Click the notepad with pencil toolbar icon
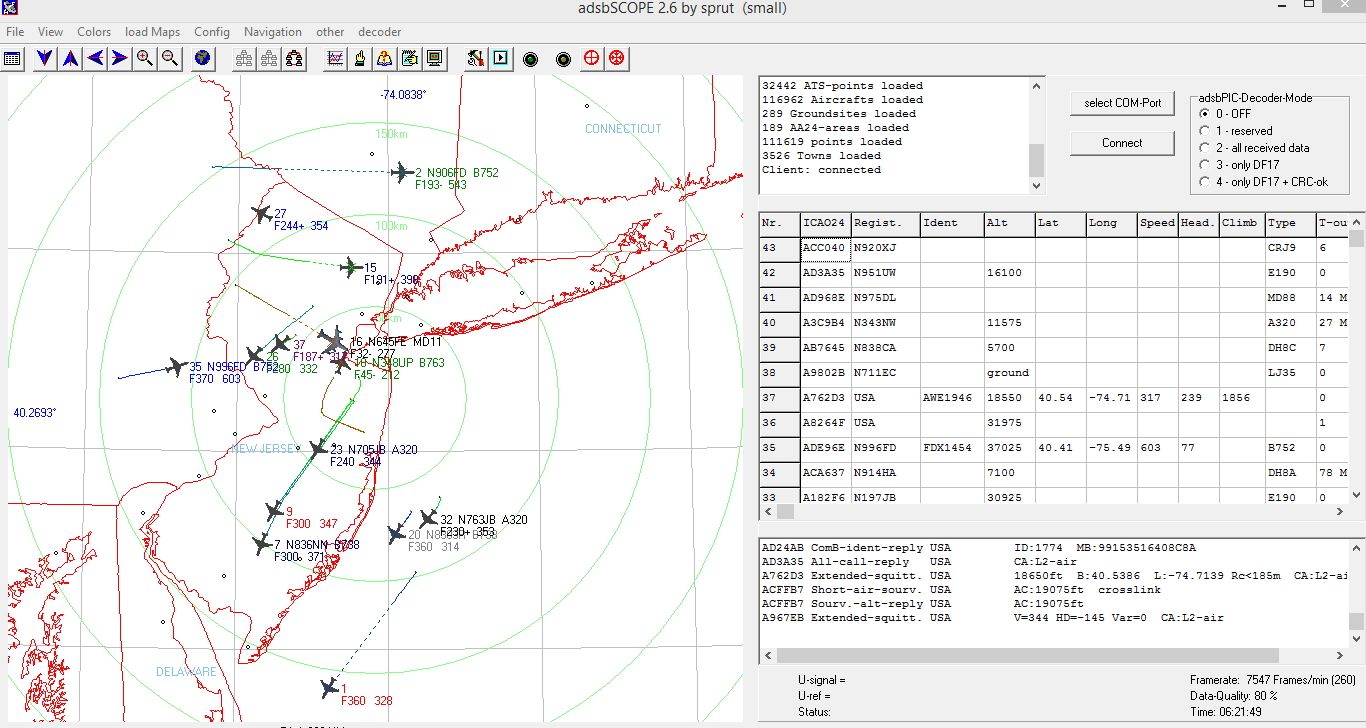 click(409, 58)
